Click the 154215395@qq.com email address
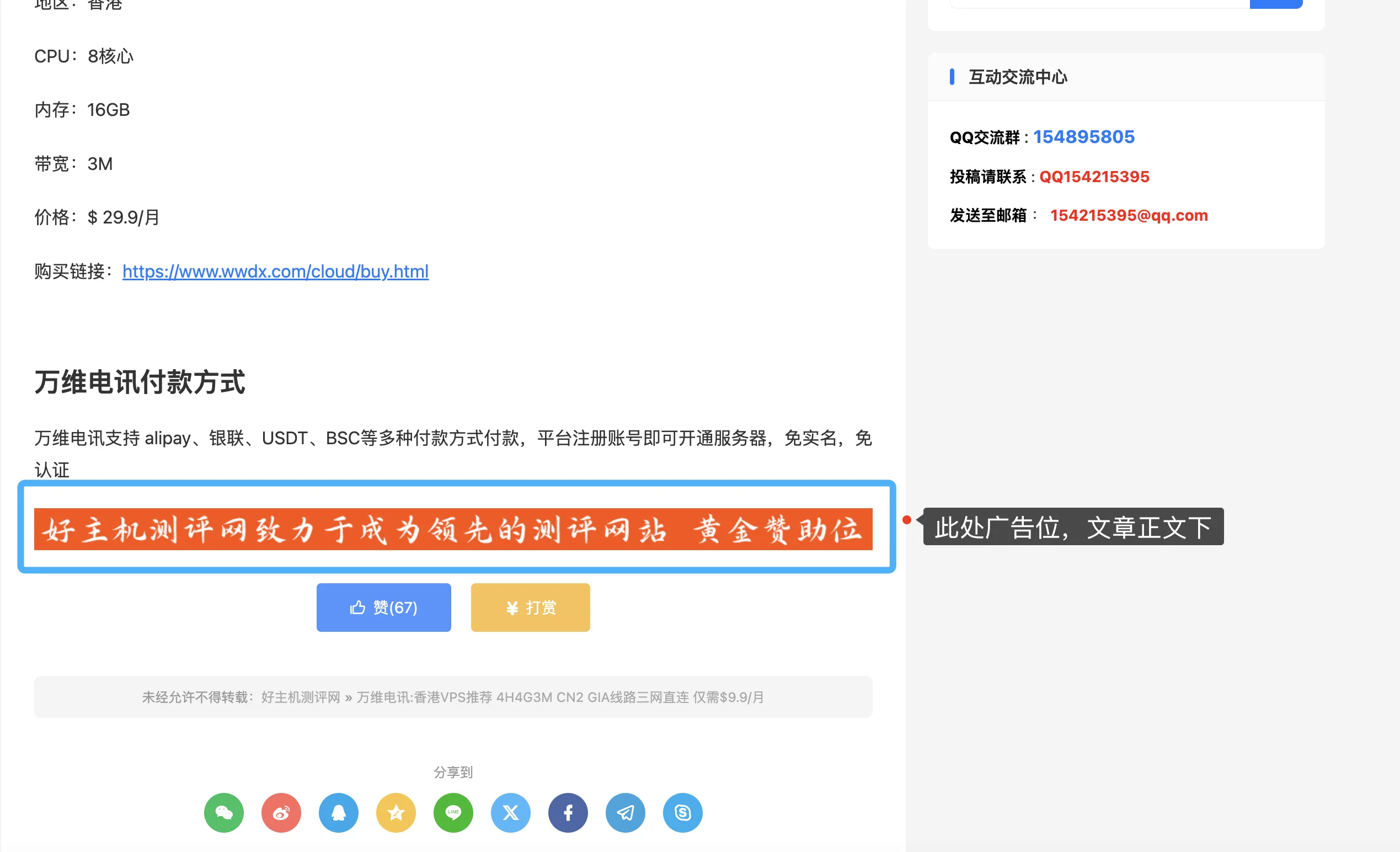 click(x=1129, y=215)
